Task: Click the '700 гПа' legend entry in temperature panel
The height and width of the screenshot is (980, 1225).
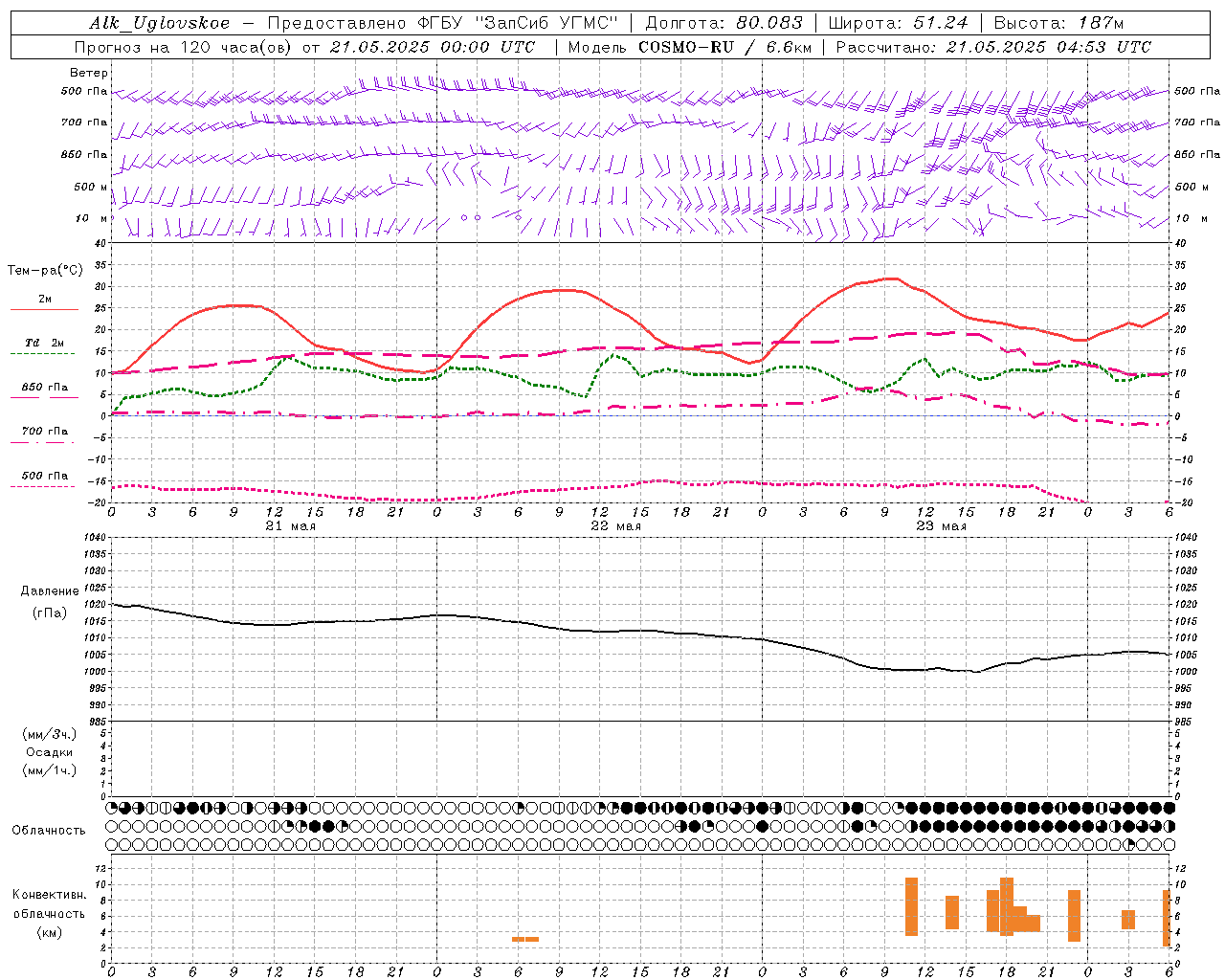Action: 44,432
